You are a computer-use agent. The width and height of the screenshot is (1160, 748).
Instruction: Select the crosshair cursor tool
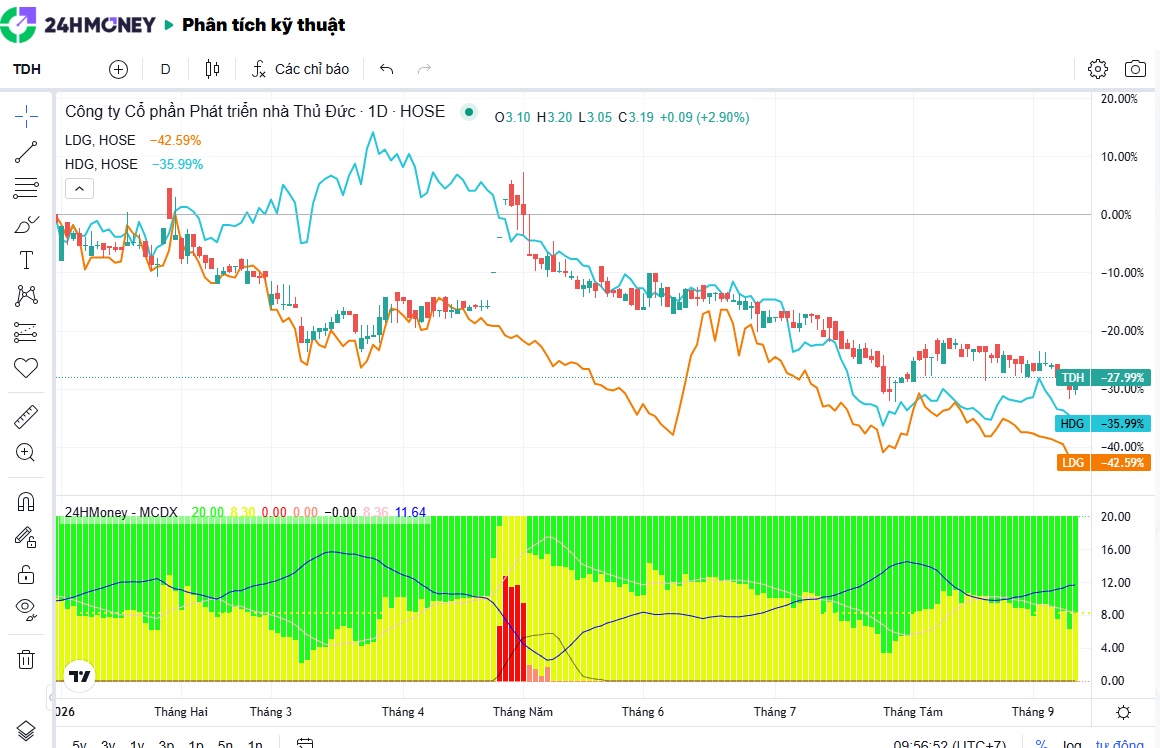pos(26,116)
